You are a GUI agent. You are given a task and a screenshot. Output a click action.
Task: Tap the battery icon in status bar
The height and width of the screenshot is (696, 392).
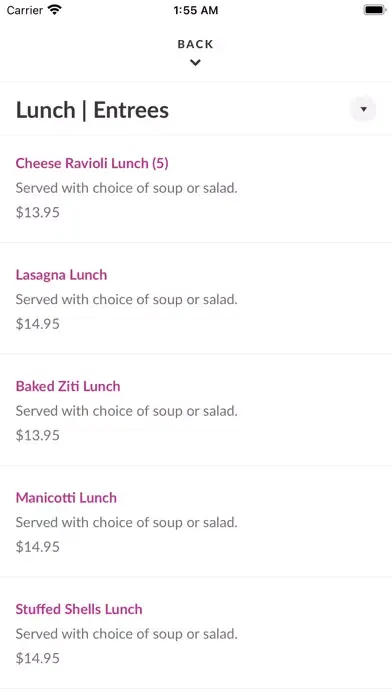click(x=374, y=10)
